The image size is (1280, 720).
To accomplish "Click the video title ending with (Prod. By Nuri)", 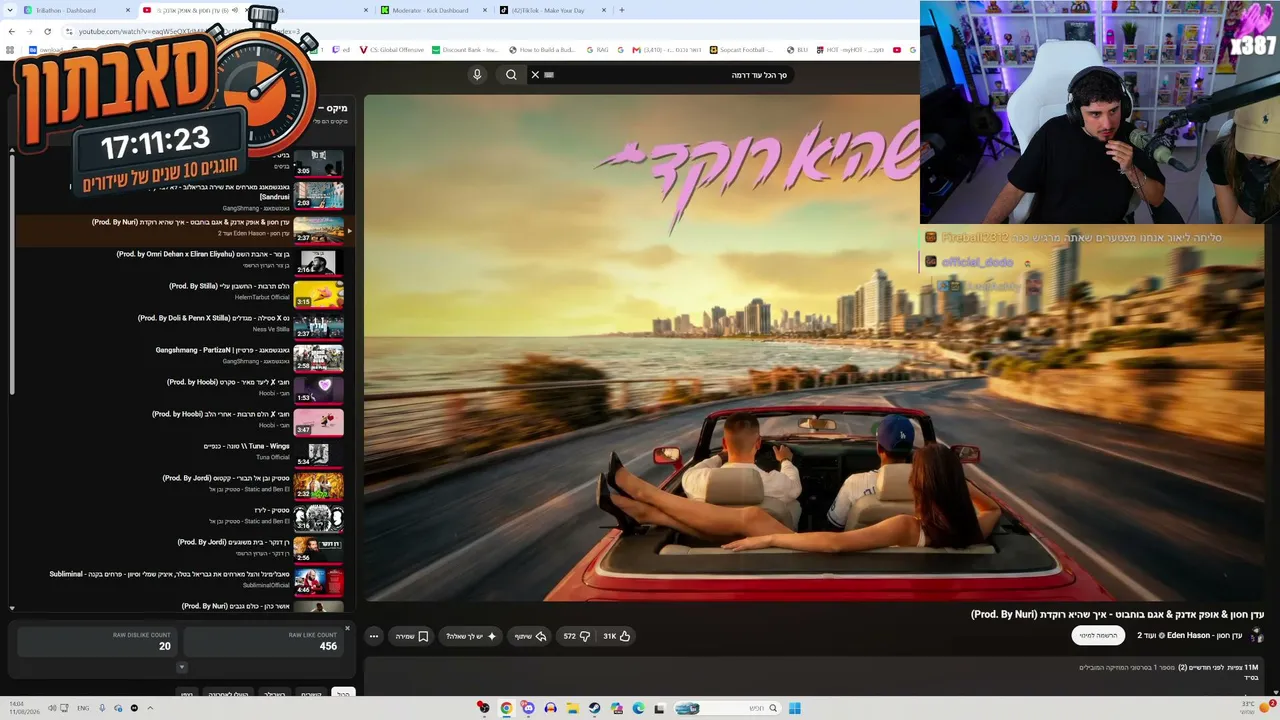I will coord(1117,614).
